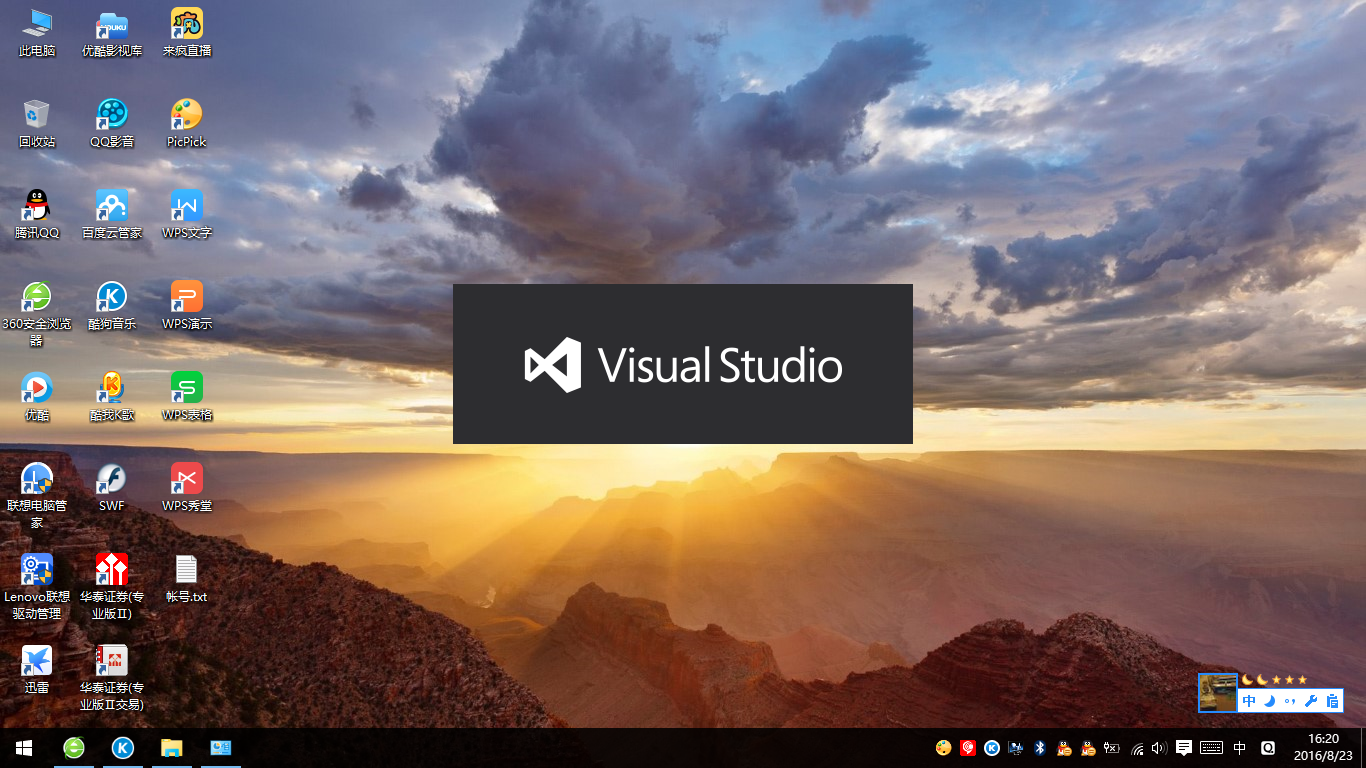Viewport: 1366px width, 768px height.
Task: Open the Windows Start menu
Action: click(24, 748)
